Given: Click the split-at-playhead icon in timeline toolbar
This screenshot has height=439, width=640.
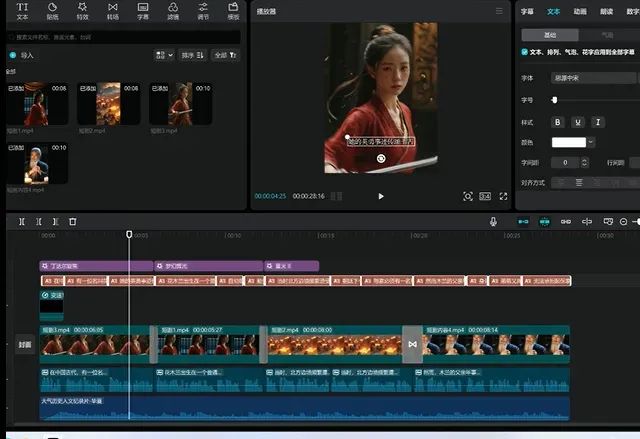Looking at the screenshot, I should click(22, 222).
